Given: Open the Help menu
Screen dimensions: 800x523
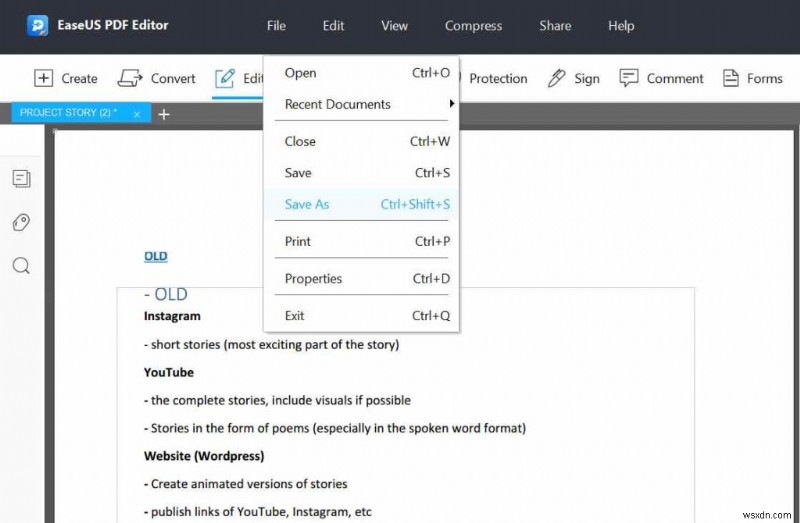Looking at the screenshot, I should pos(621,26).
